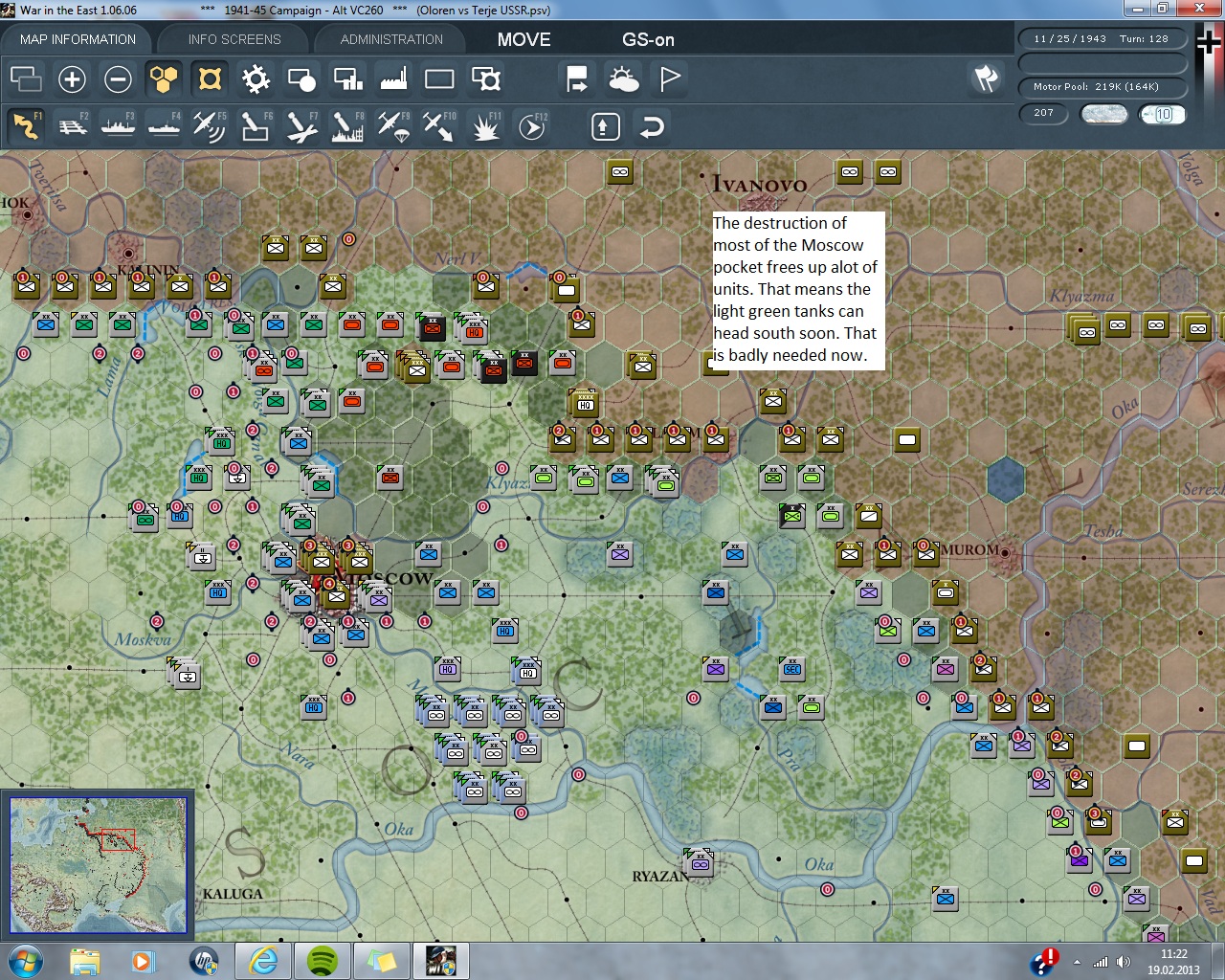This screenshot has height=980, width=1225.
Task: Zoom in the map with plus button
Action: 72,78
